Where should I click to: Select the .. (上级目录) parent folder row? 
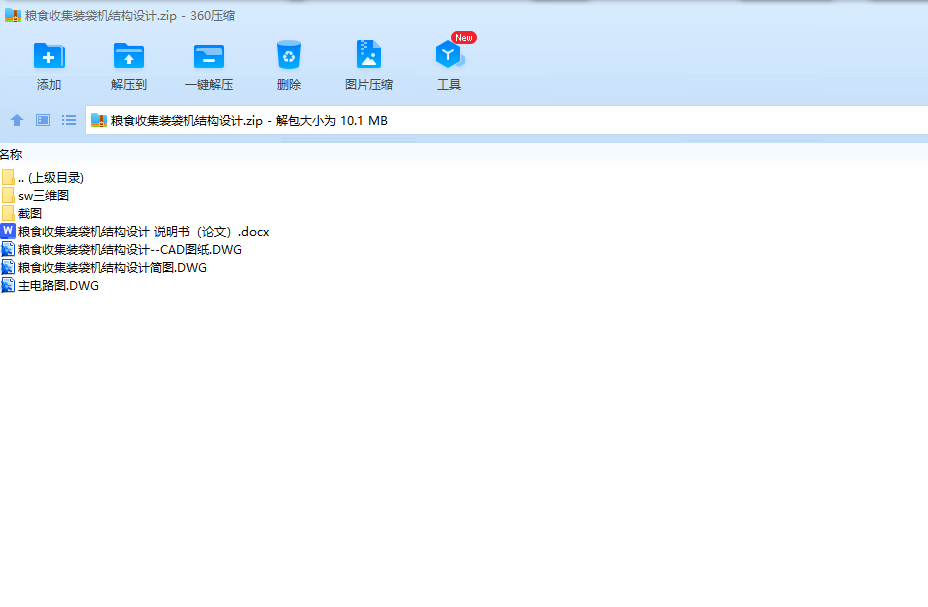click(x=43, y=177)
